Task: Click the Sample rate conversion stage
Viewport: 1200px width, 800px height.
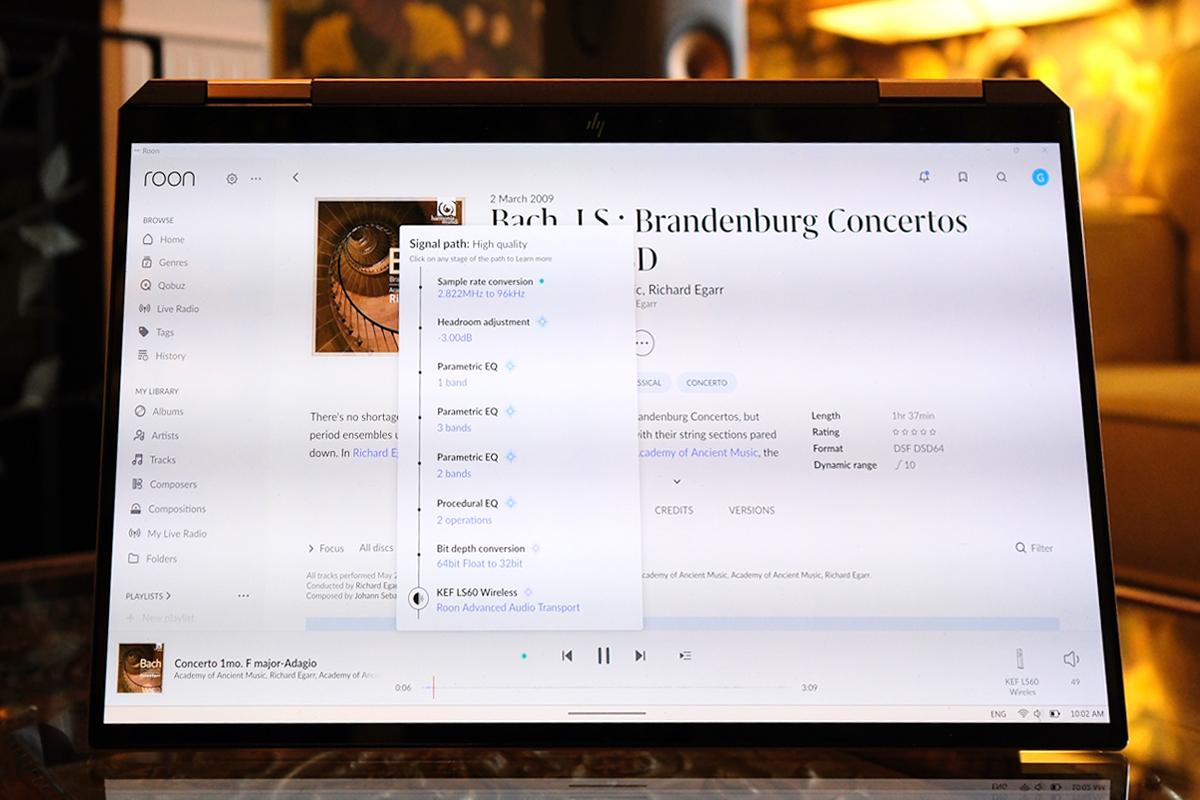Action: coord(485,282)
